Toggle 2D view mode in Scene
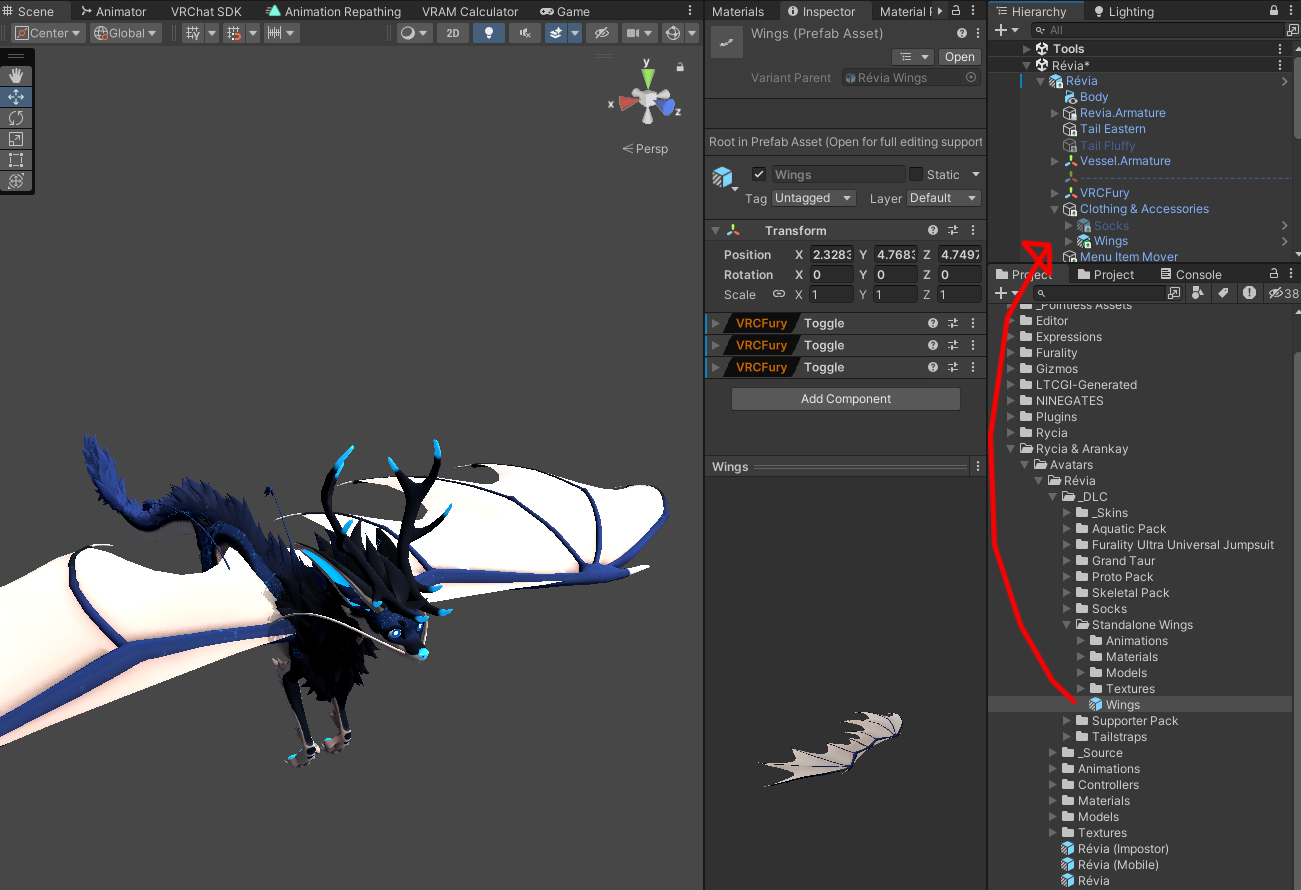The width and height of the screenshot is (1301, 890). 453,33
